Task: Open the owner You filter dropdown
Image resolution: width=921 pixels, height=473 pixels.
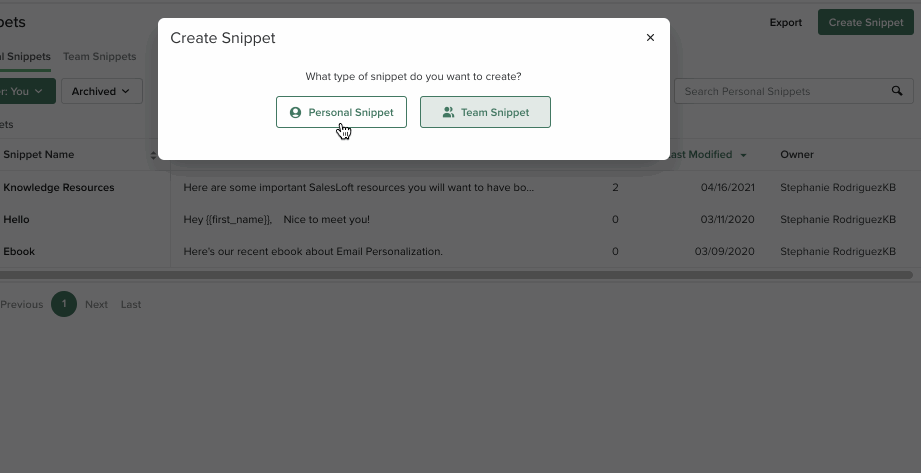Action: (x=24, y=91)
